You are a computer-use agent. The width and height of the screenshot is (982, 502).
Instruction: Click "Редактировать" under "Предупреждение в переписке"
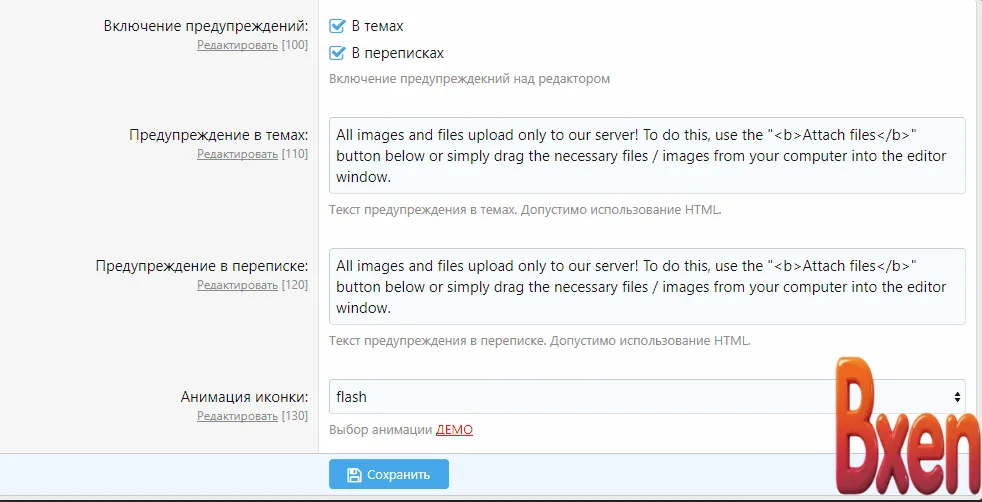point(237,285)
